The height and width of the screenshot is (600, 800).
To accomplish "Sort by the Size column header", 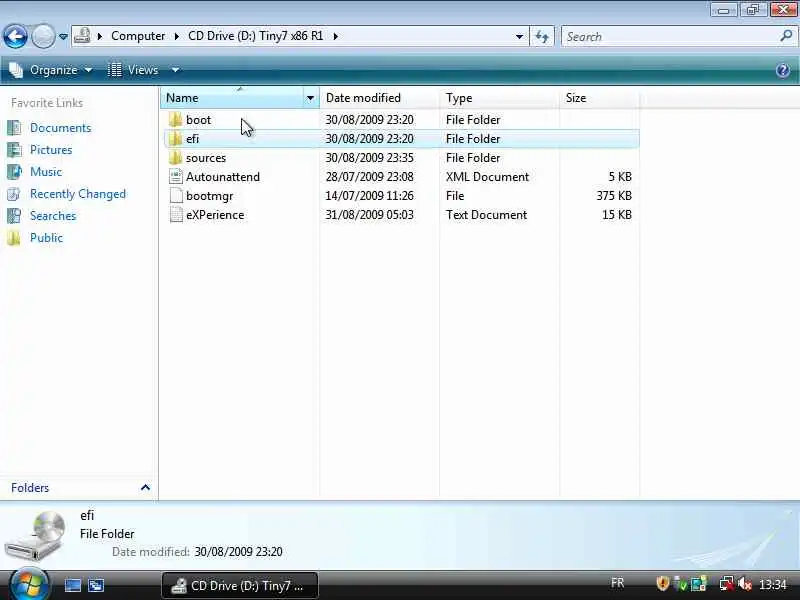I will [599, 98].
